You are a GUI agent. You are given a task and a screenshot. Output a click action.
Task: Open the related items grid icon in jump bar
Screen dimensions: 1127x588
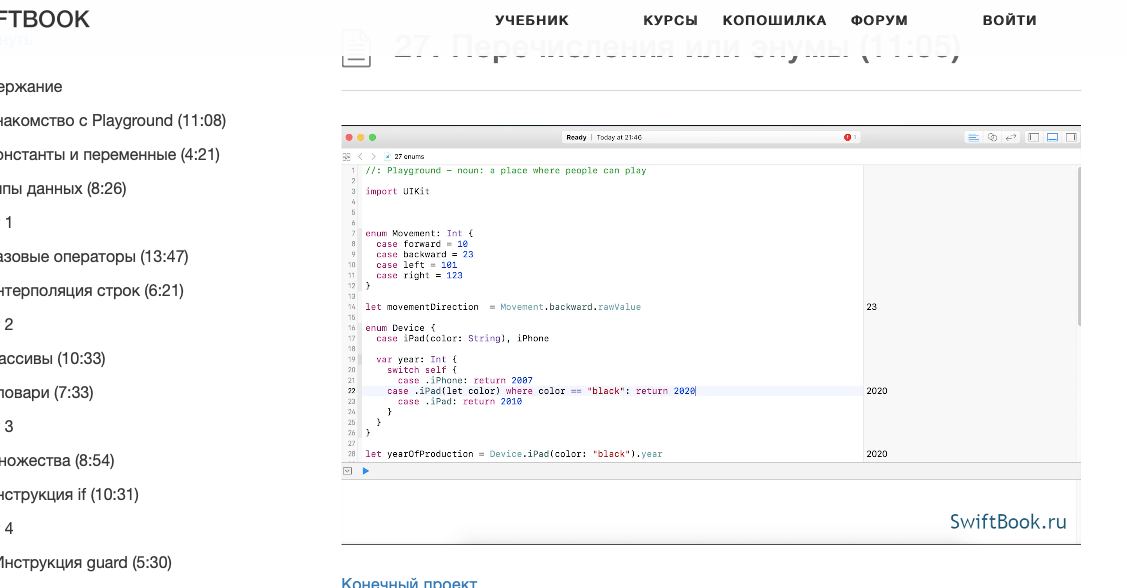(x=347, y=156)
